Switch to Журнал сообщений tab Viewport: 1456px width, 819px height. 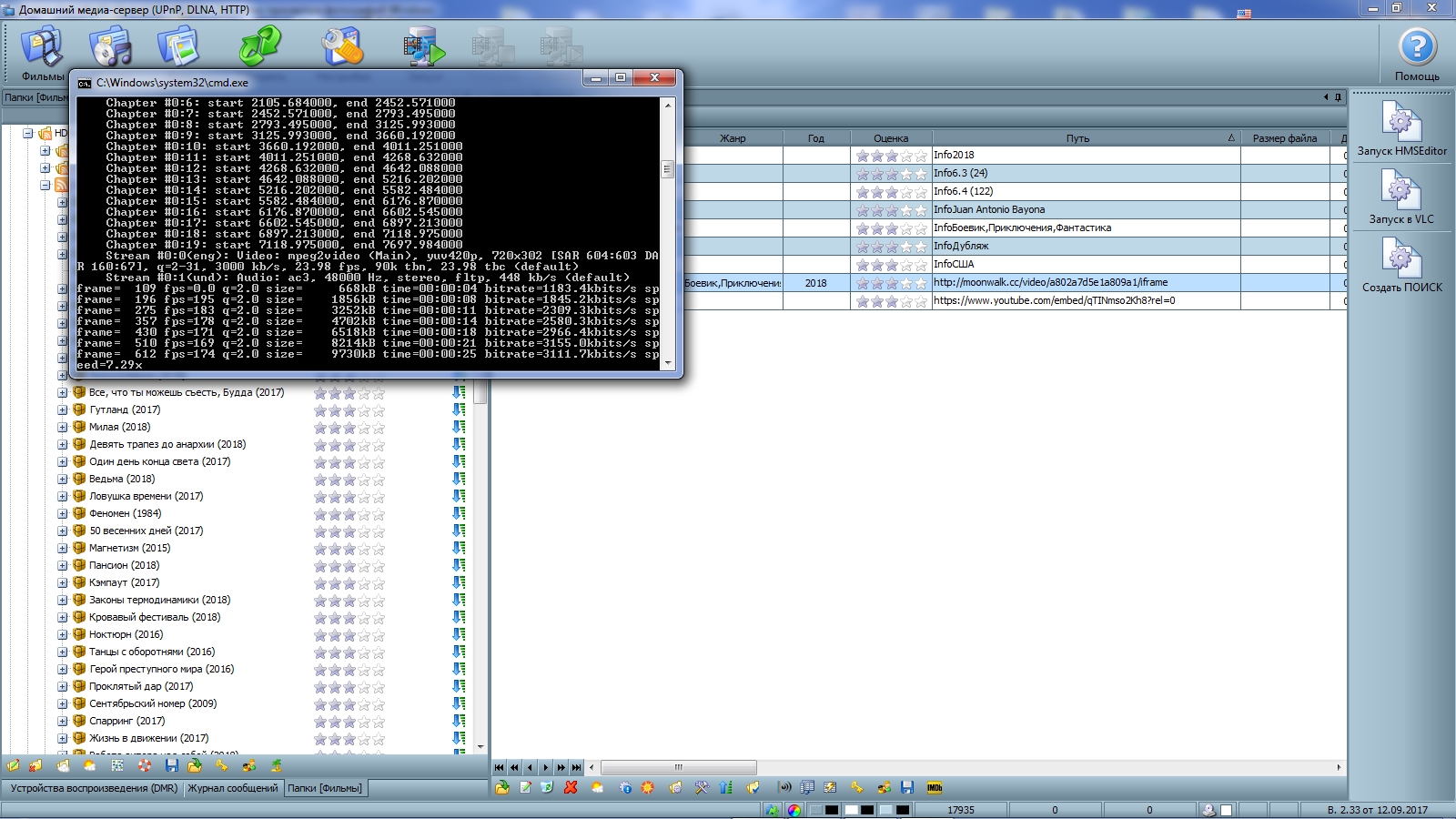click(x=233, y=788)
